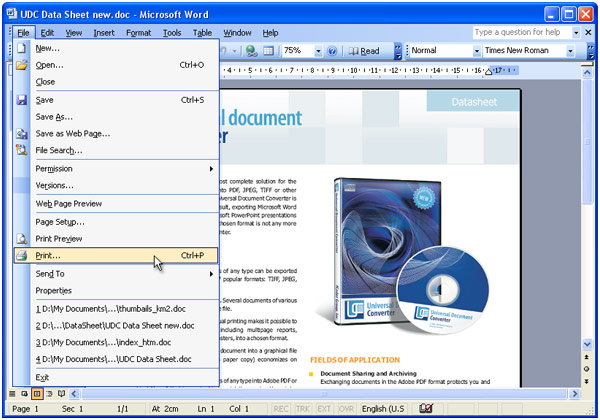Click the Word document icon in title bar
Viewport: 600px width, 420px height.
click(12, 14)
